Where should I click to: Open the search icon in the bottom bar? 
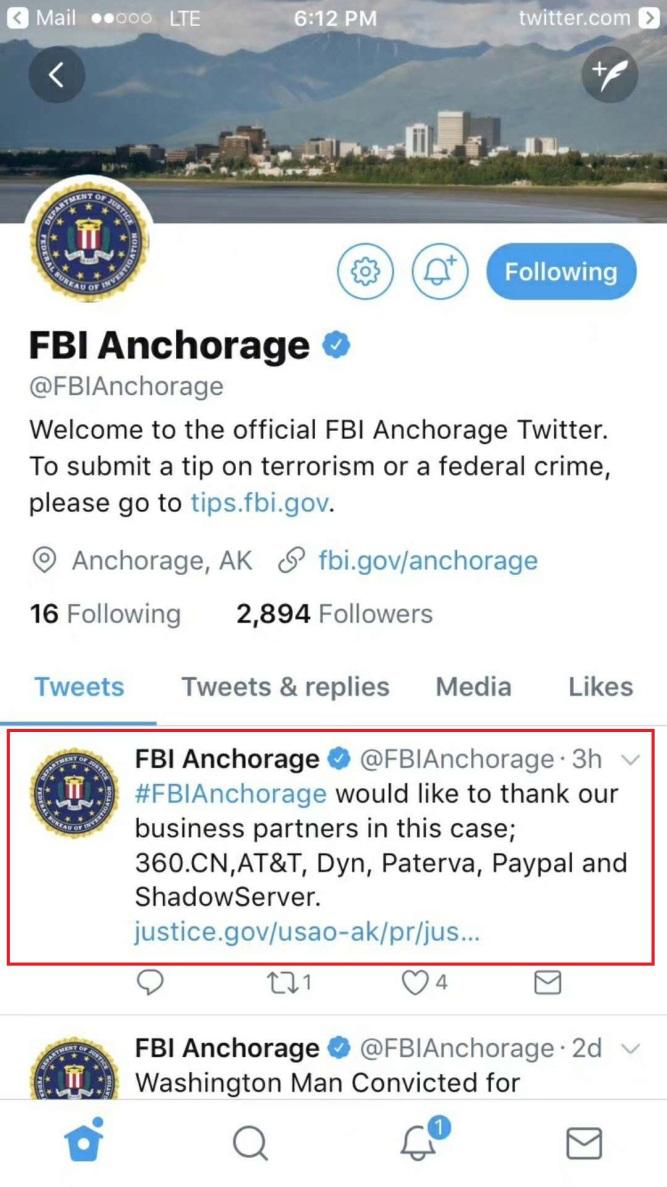251,1141
